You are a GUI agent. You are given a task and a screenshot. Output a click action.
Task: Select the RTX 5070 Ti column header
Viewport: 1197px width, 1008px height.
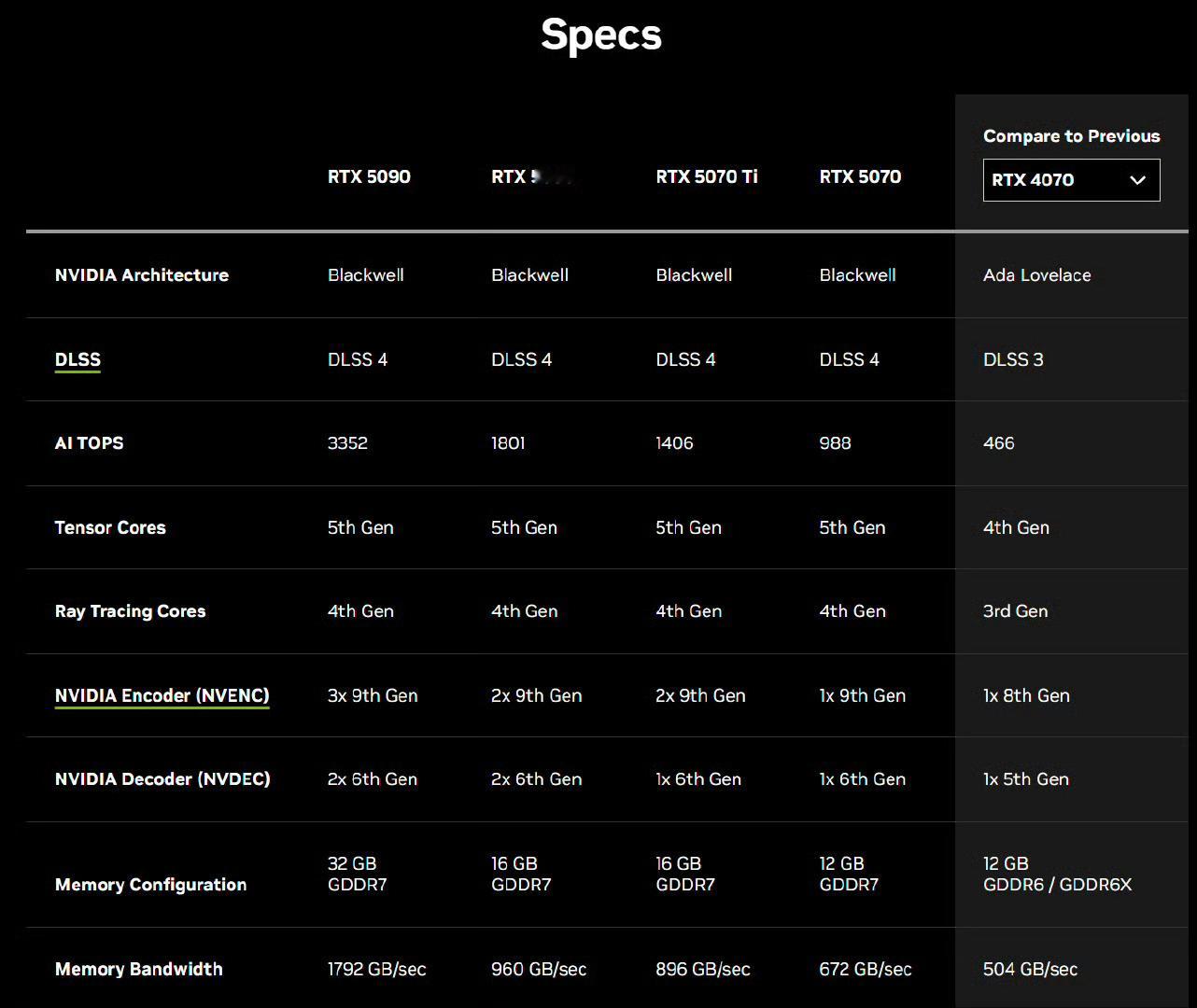click(707, 177)
